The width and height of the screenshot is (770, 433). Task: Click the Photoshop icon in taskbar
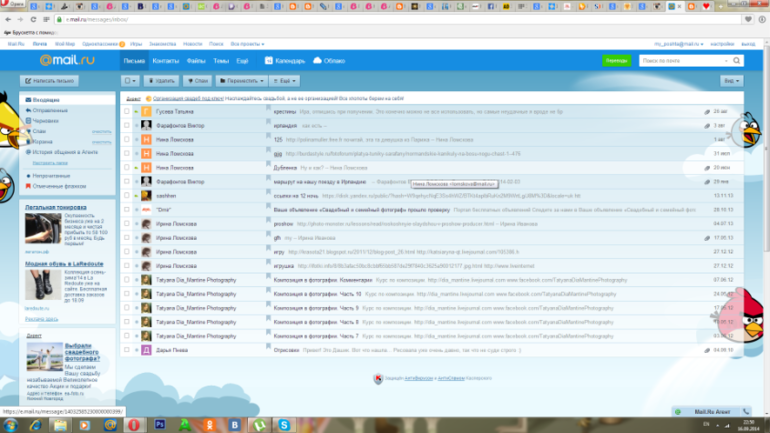click(160, 424)
